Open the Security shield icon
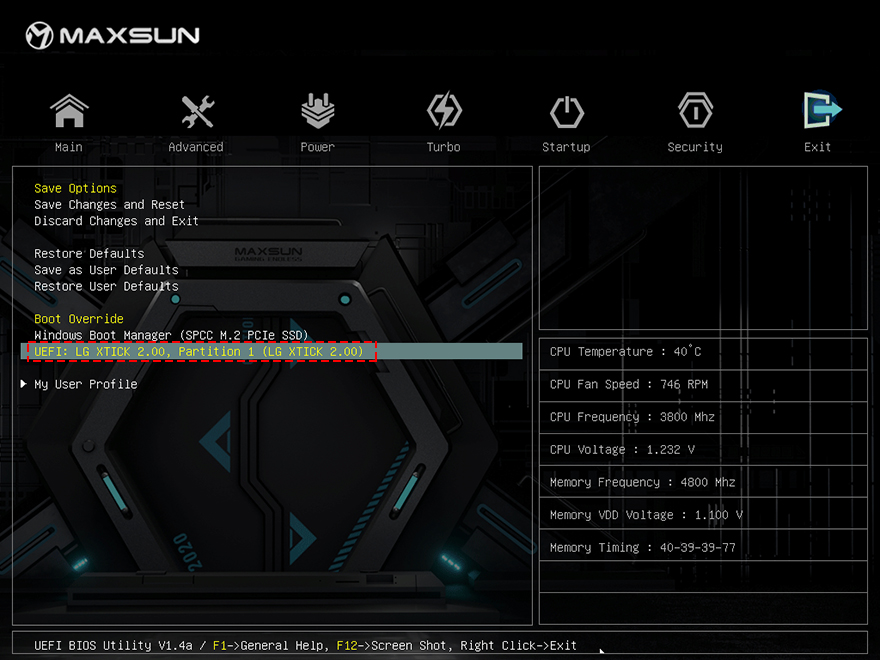 coord(695,111)
